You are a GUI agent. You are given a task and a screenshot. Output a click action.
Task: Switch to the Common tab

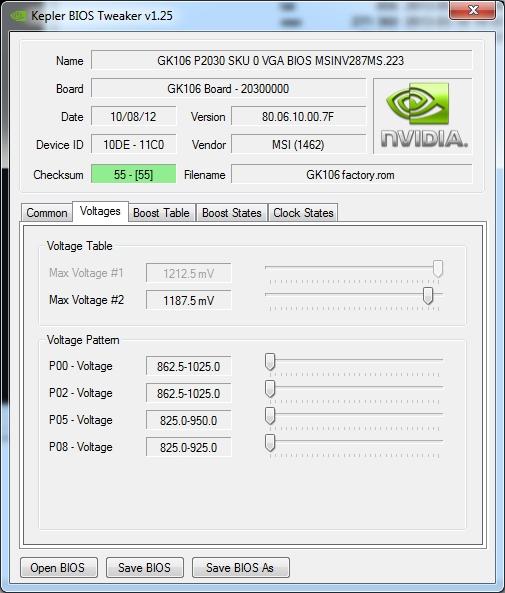[x=47, y=213]
